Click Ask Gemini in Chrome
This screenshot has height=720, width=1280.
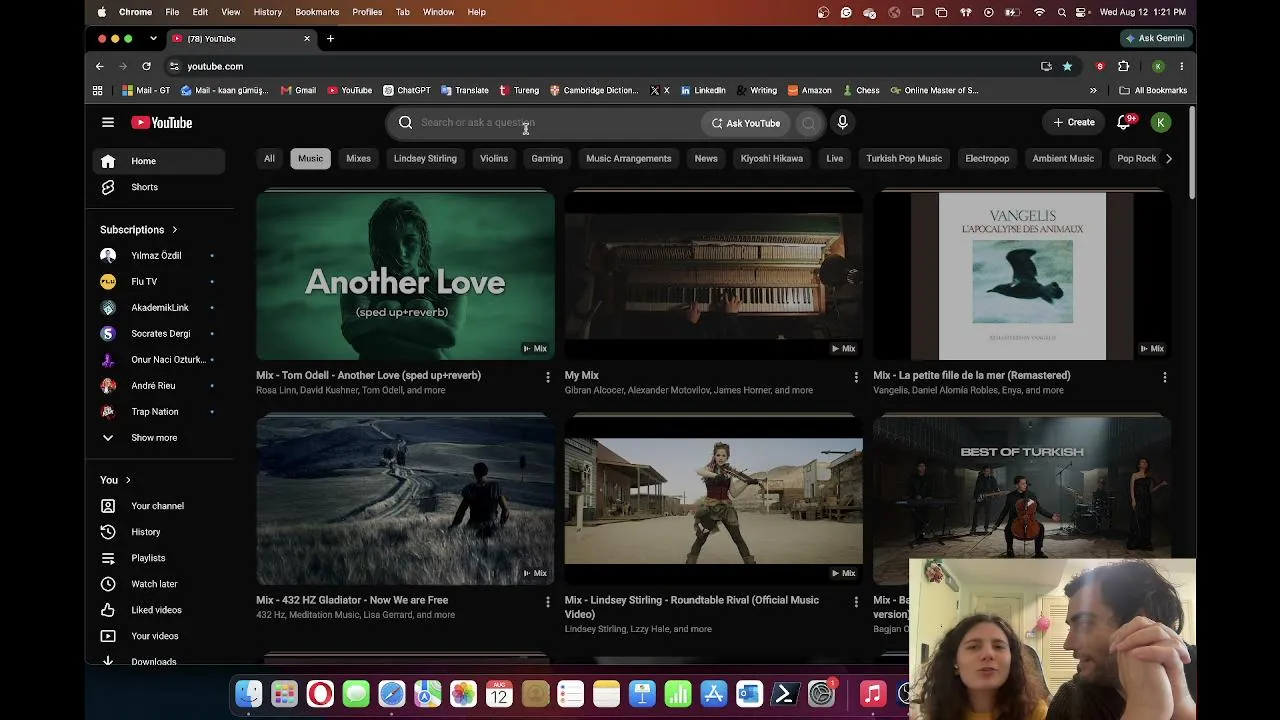[x=1155, y=39]
